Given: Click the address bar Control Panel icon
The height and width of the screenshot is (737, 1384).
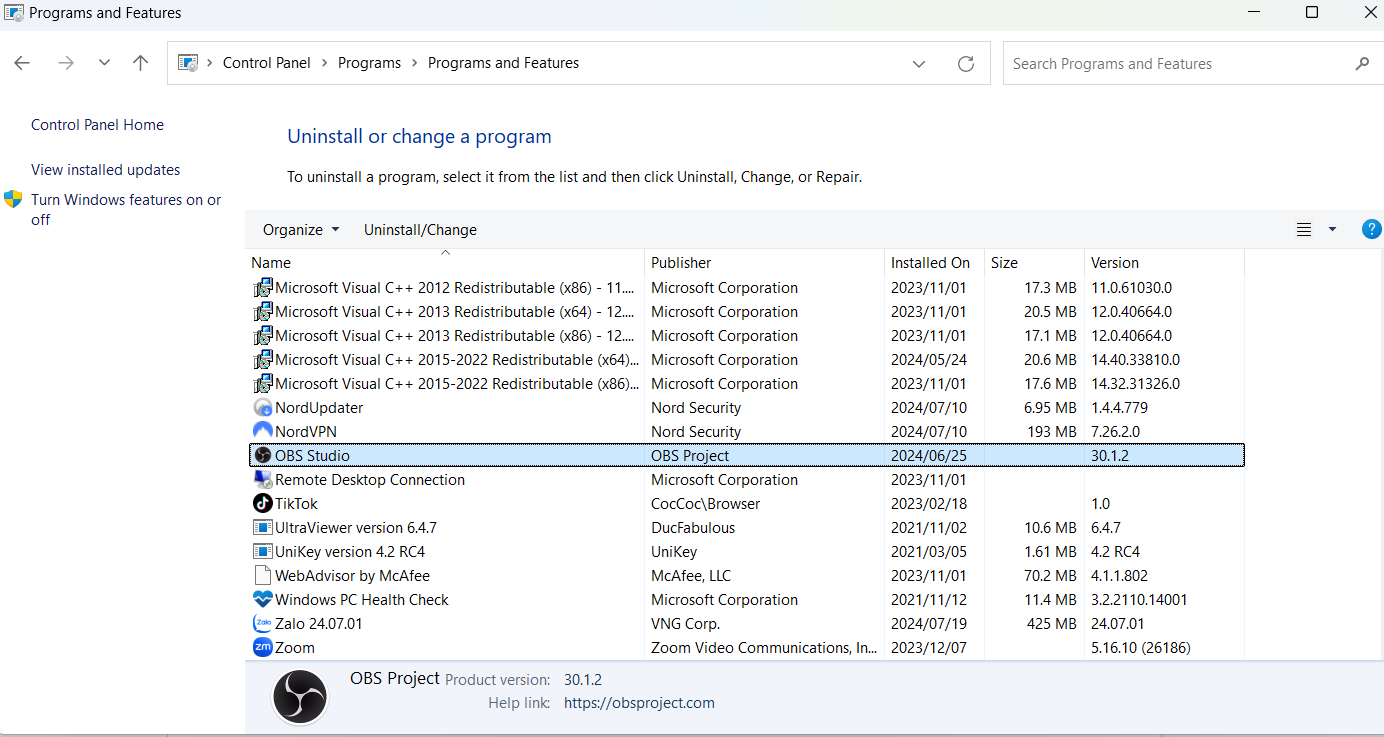Looking at the screenshot, I should click(x=188, y=63).
